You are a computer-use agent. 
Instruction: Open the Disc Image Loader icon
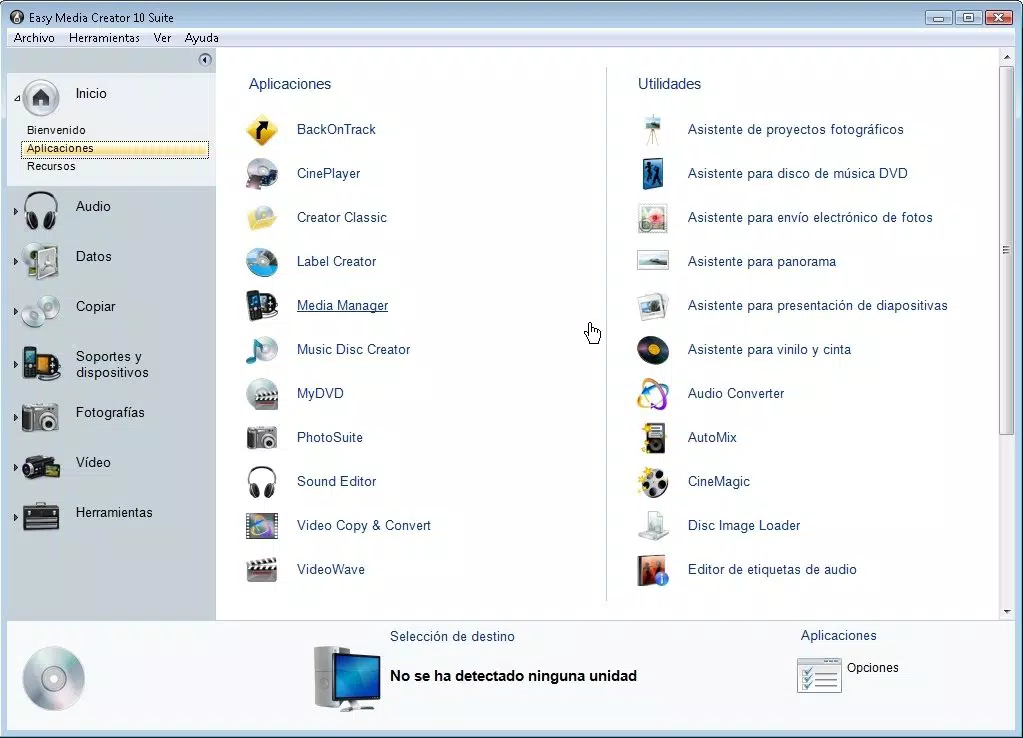[x=652, y=525]
